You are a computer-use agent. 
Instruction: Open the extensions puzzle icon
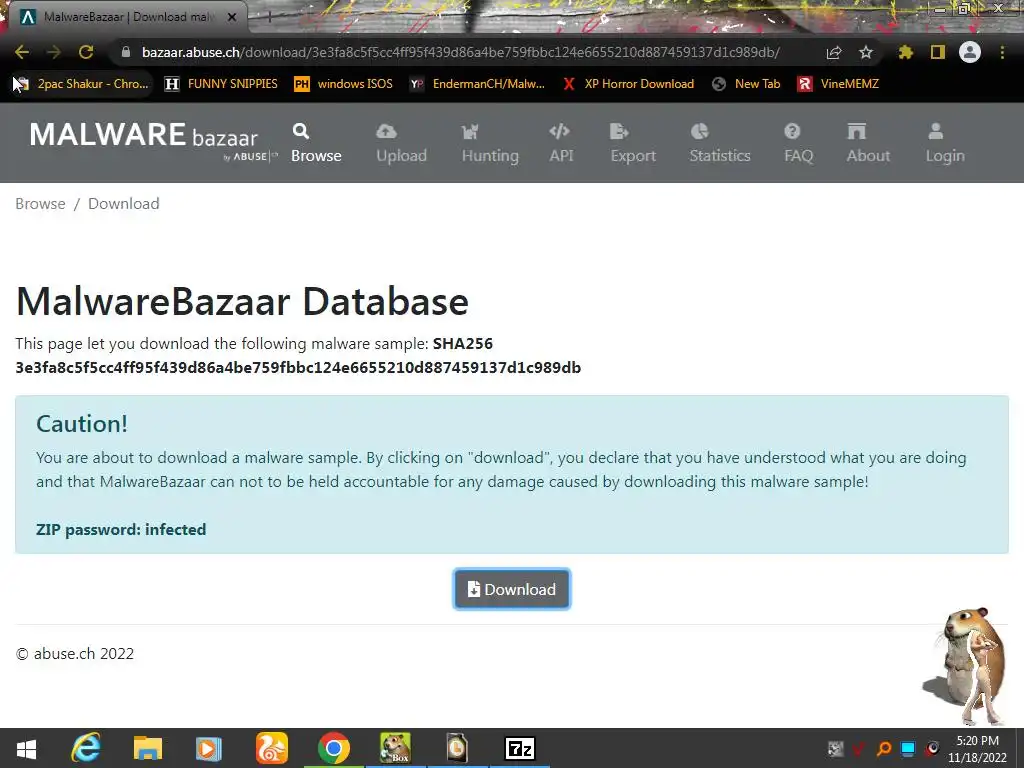(905, 52)
